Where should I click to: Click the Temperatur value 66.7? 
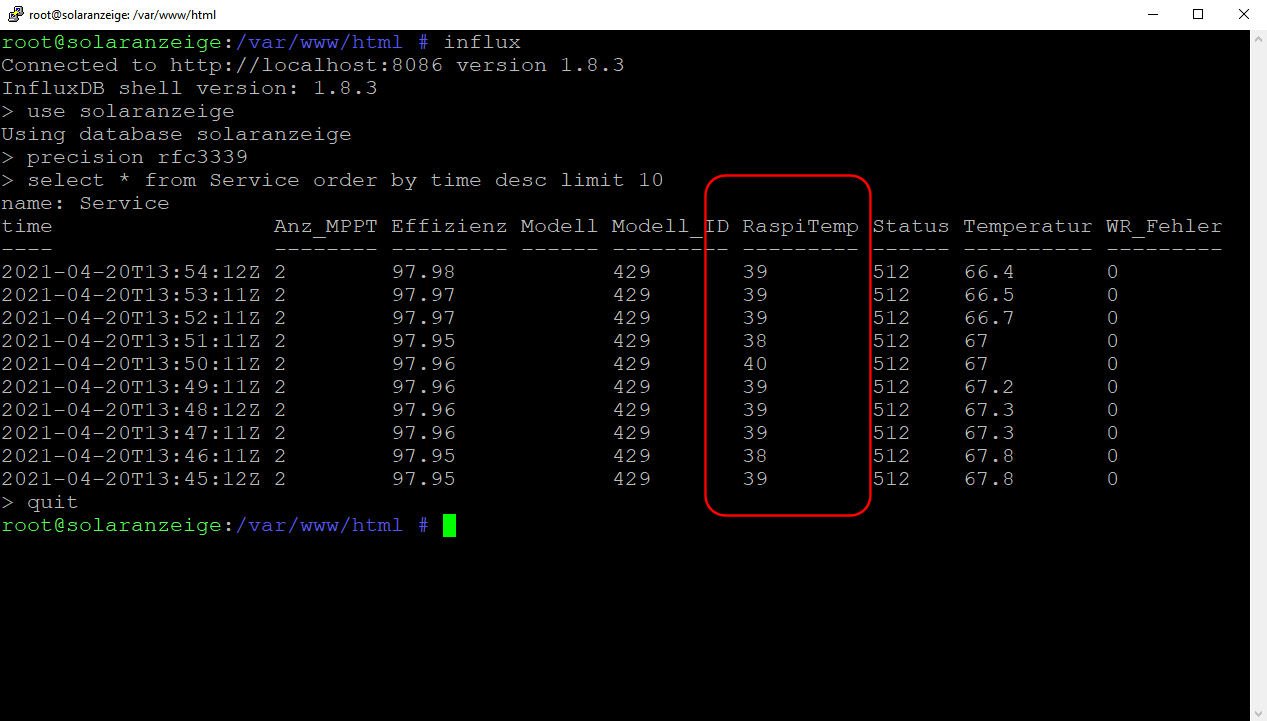(x=989, y=319)
